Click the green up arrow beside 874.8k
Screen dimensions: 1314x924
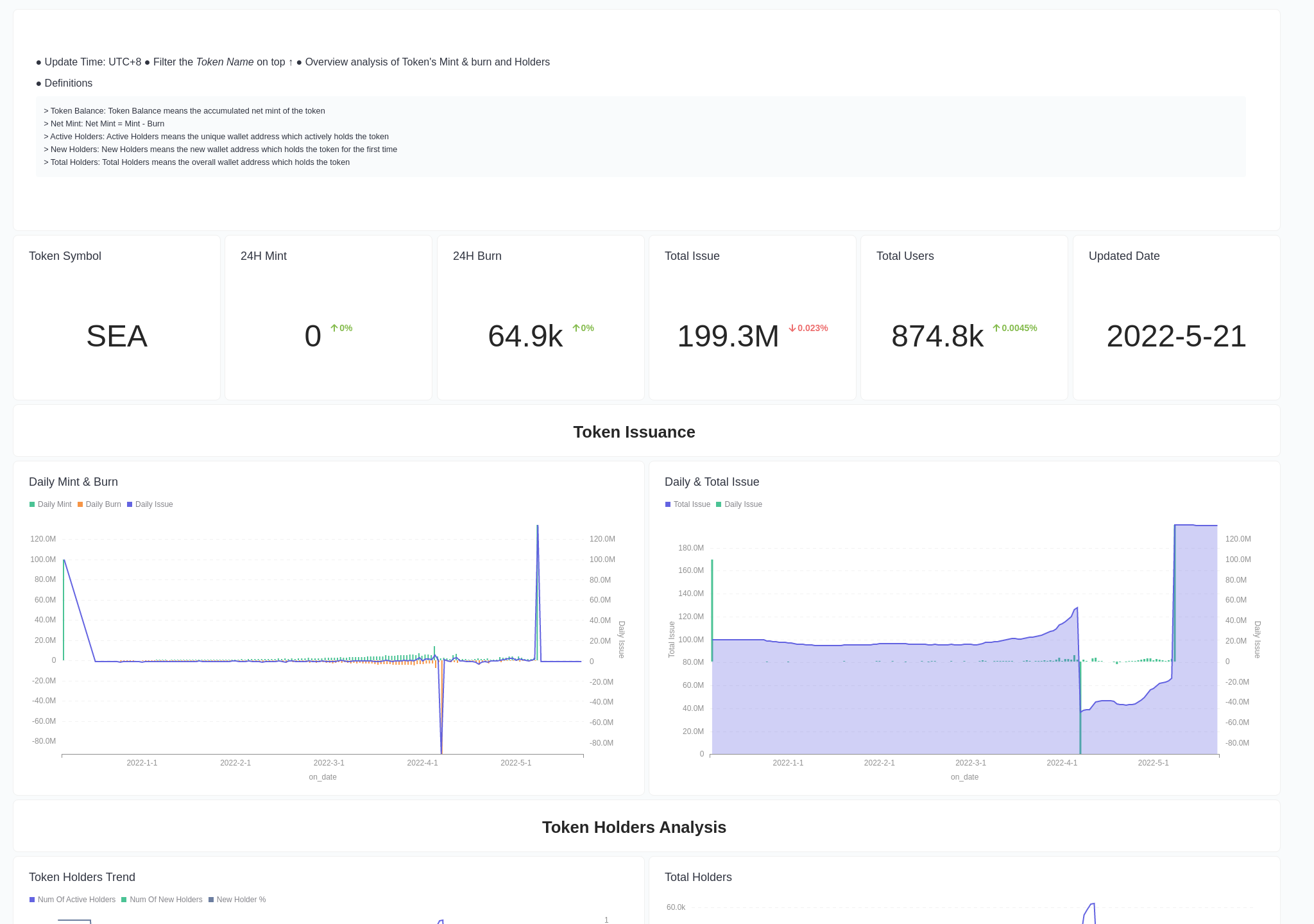pos(996,328)
